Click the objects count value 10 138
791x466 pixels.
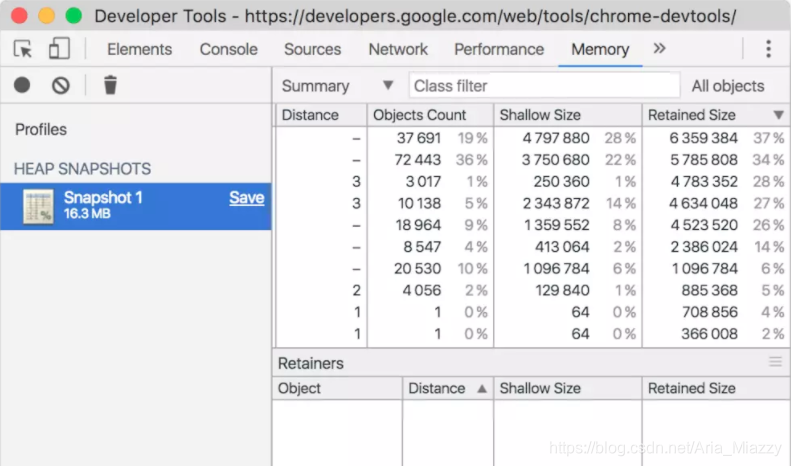click(419, 203)
